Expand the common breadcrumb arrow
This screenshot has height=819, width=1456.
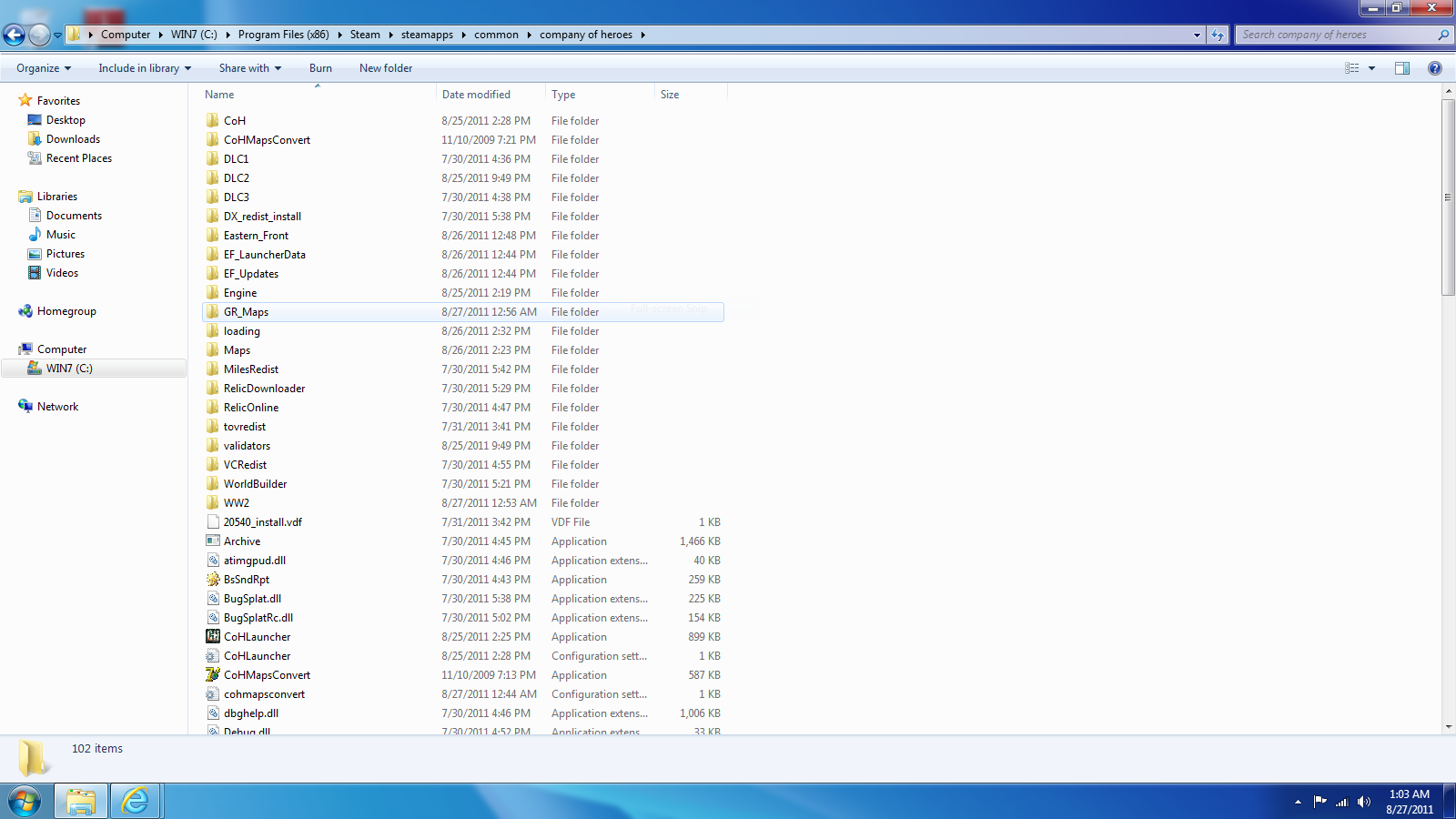[529, 35]
